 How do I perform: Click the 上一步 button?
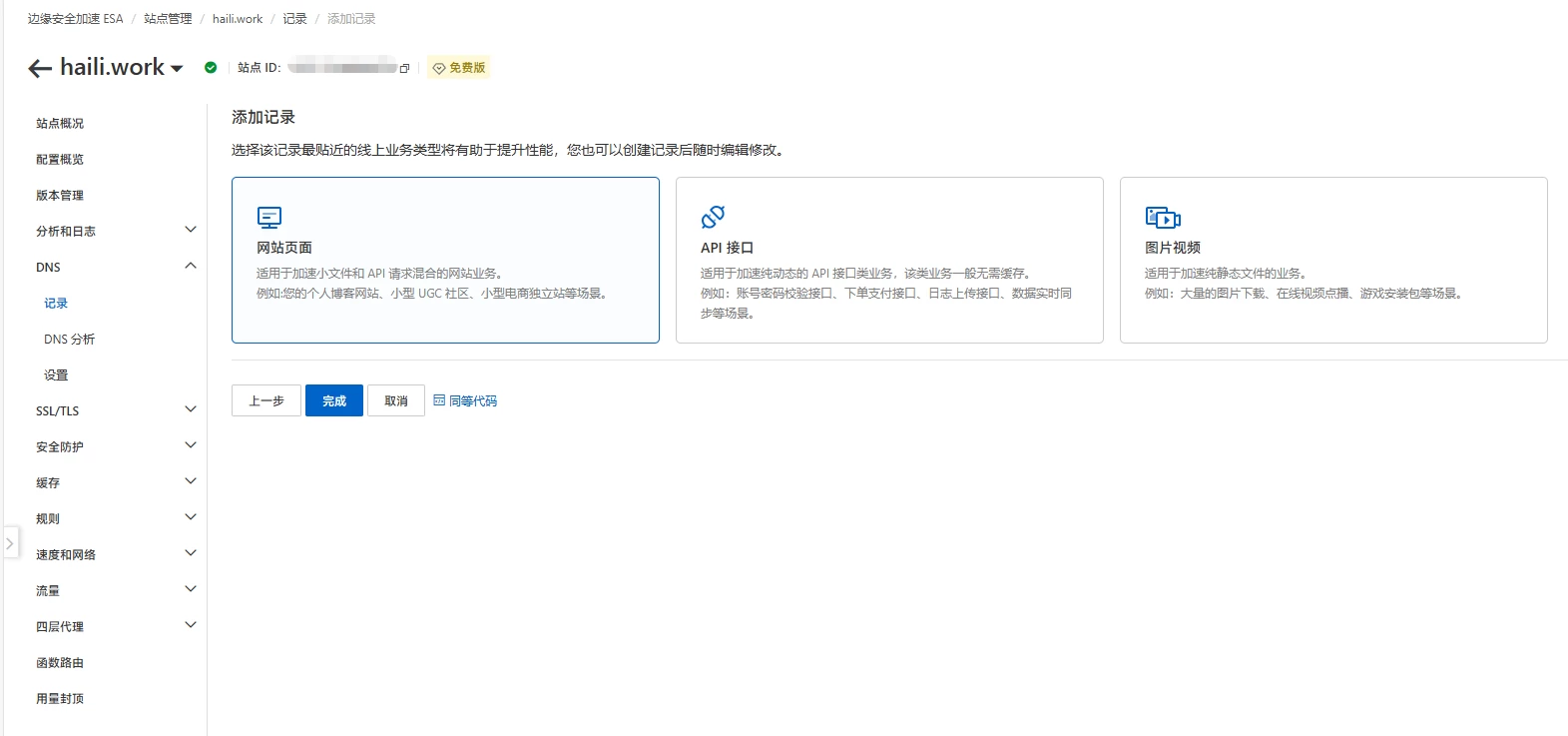pos(266,400)
